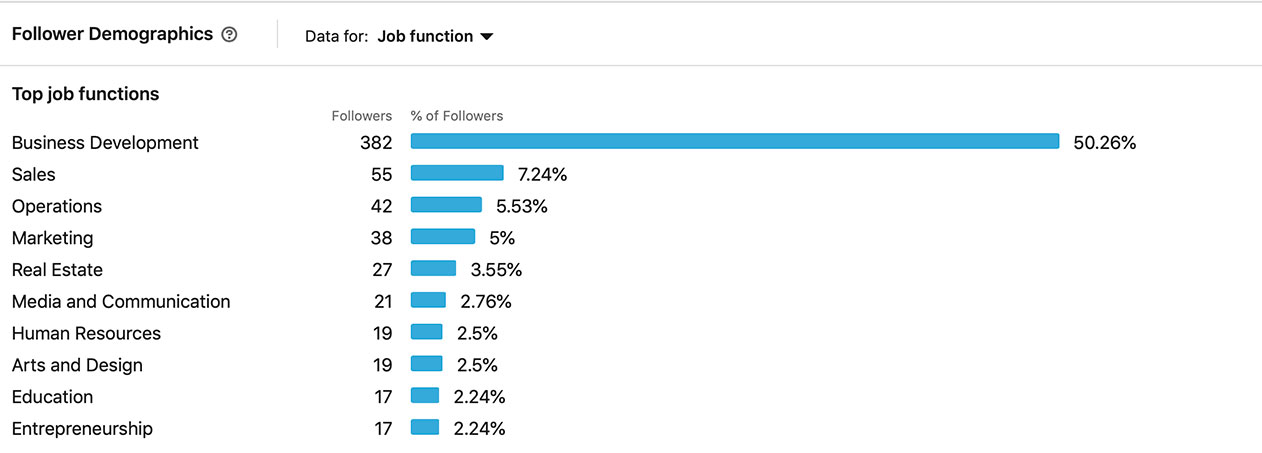The image size is (1262, 453).
Task: Click the Business Development label
Action: coord(105,143)
